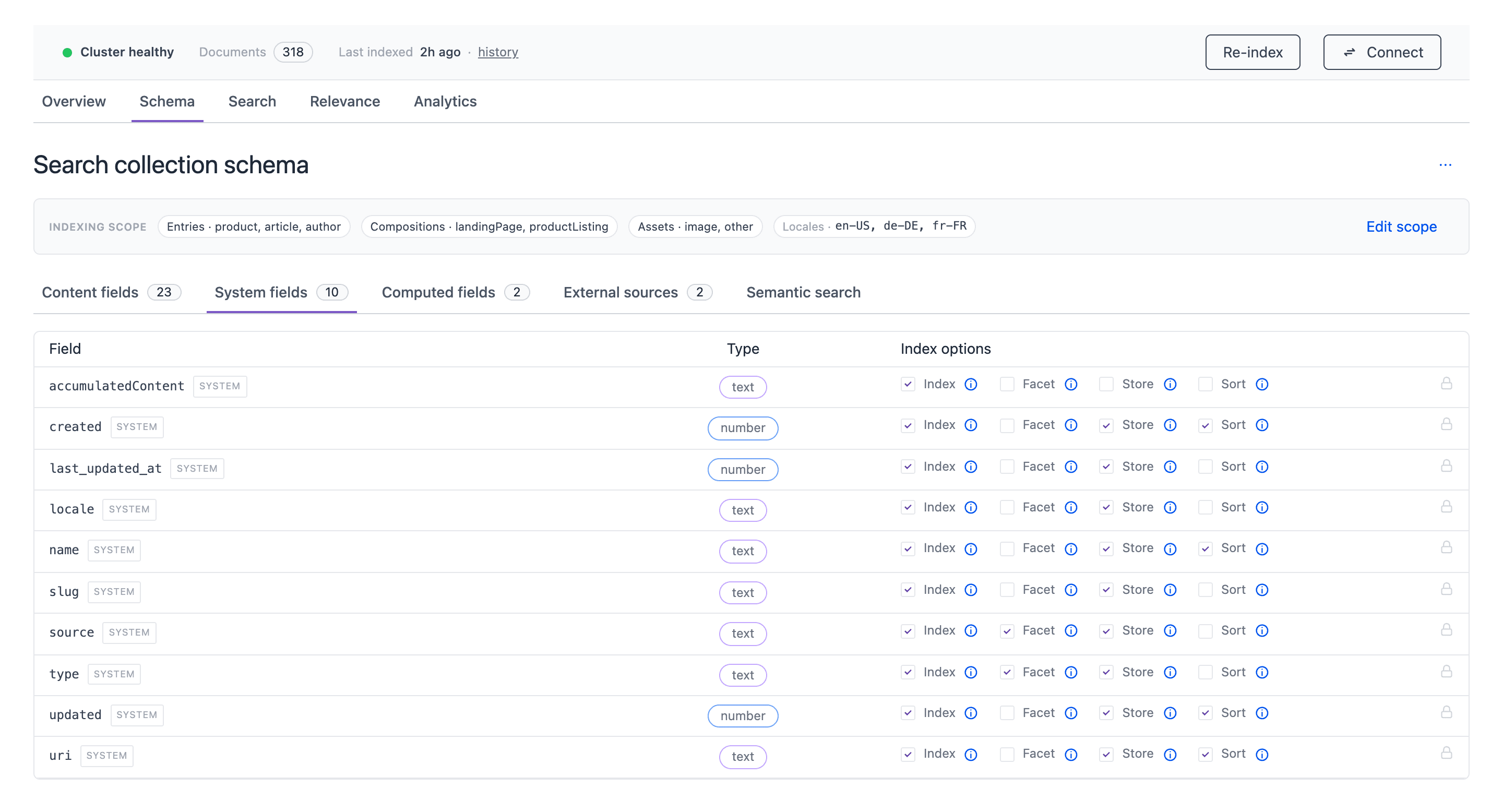
Task: Click the lock icon in name row
Action: click(x=1446, y=547)
